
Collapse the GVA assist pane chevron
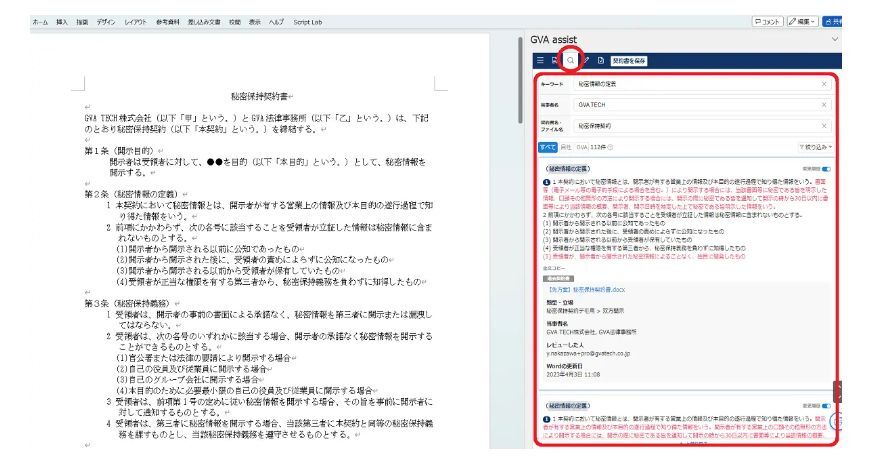(x=834, y=39)
